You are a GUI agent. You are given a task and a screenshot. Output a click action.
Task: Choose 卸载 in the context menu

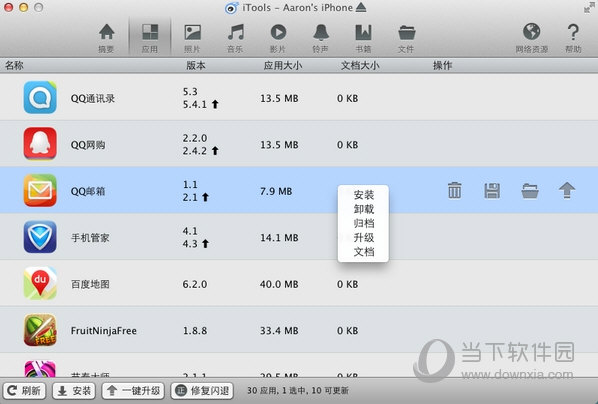pos(363,209)
